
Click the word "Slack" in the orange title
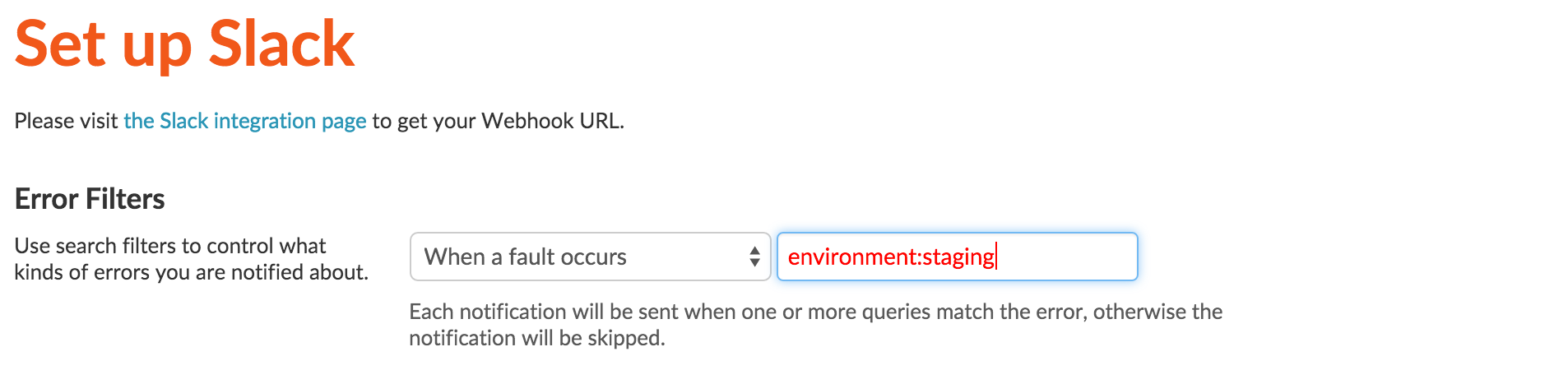click(x=281, y=44)
